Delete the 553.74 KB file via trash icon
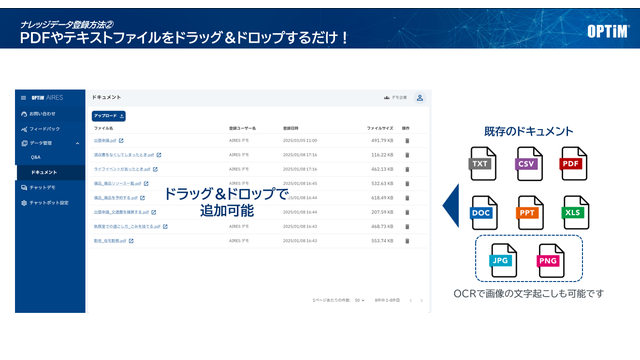This screenshot has width=640, height=360. tap(407, 241)
